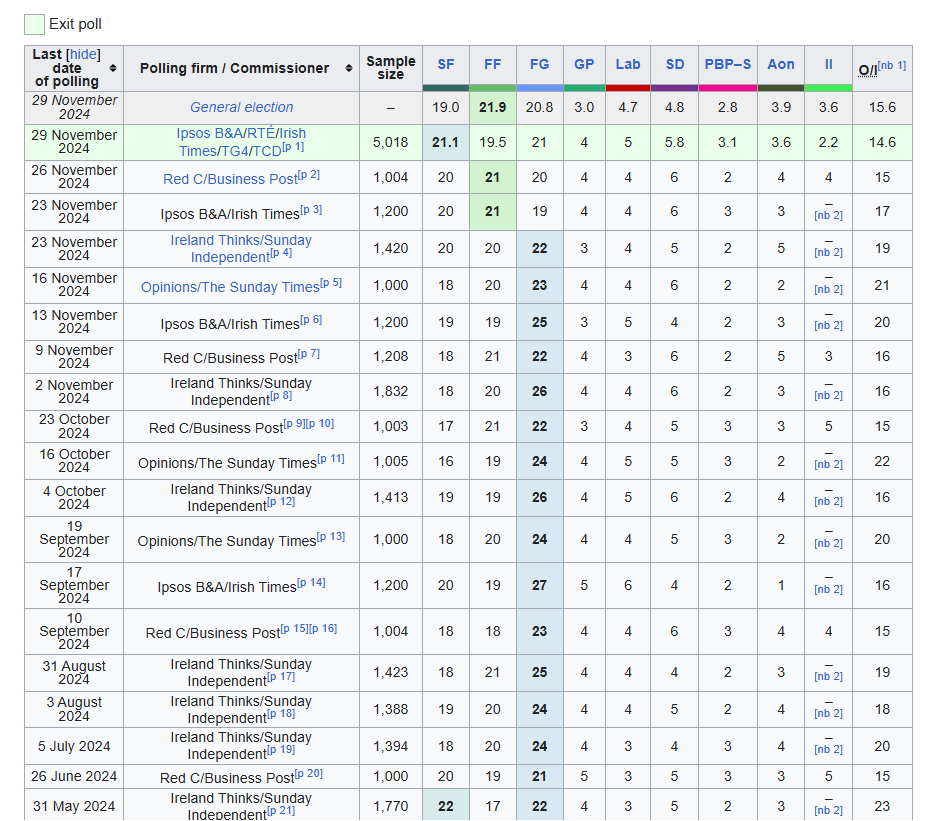Open the General election link
Screen dimensions: 933x821
coord(242,107)
